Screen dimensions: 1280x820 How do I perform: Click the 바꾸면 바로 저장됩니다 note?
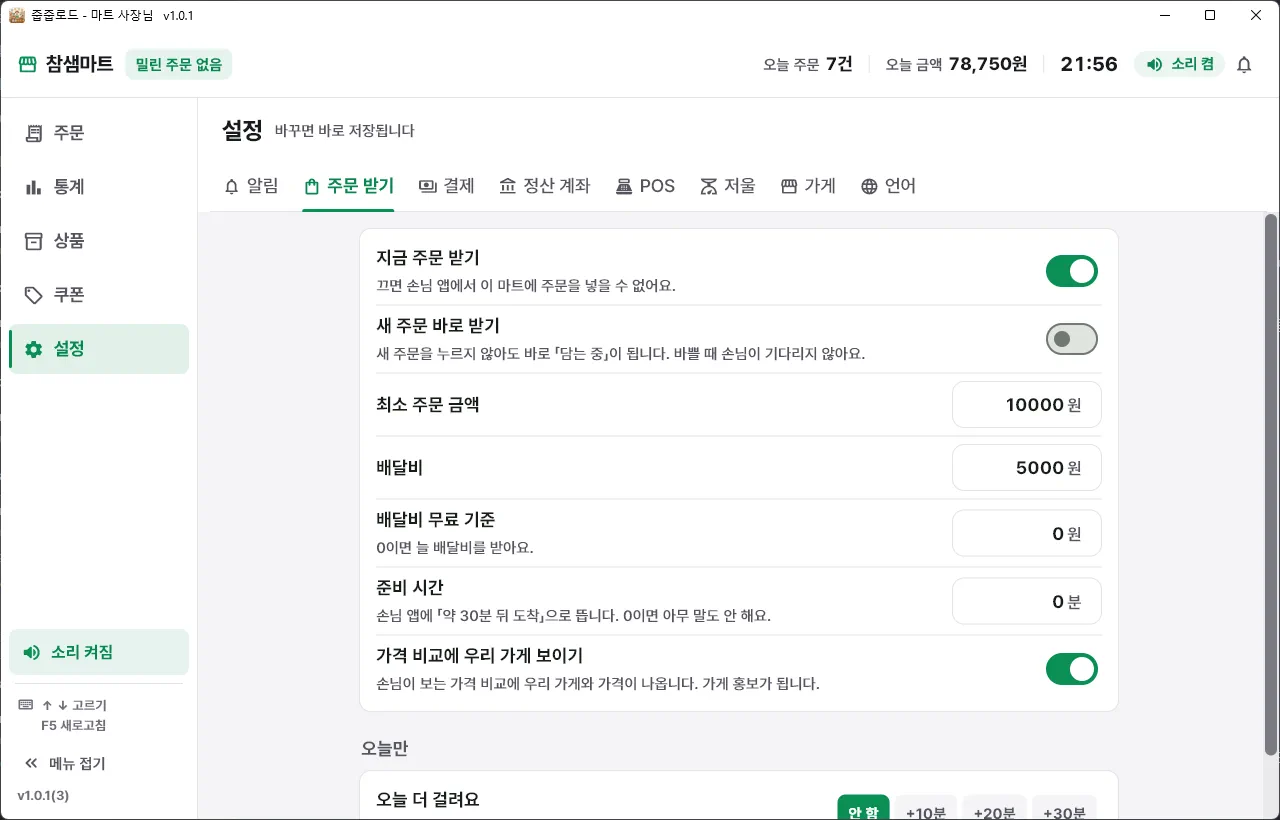click(345, 131)
